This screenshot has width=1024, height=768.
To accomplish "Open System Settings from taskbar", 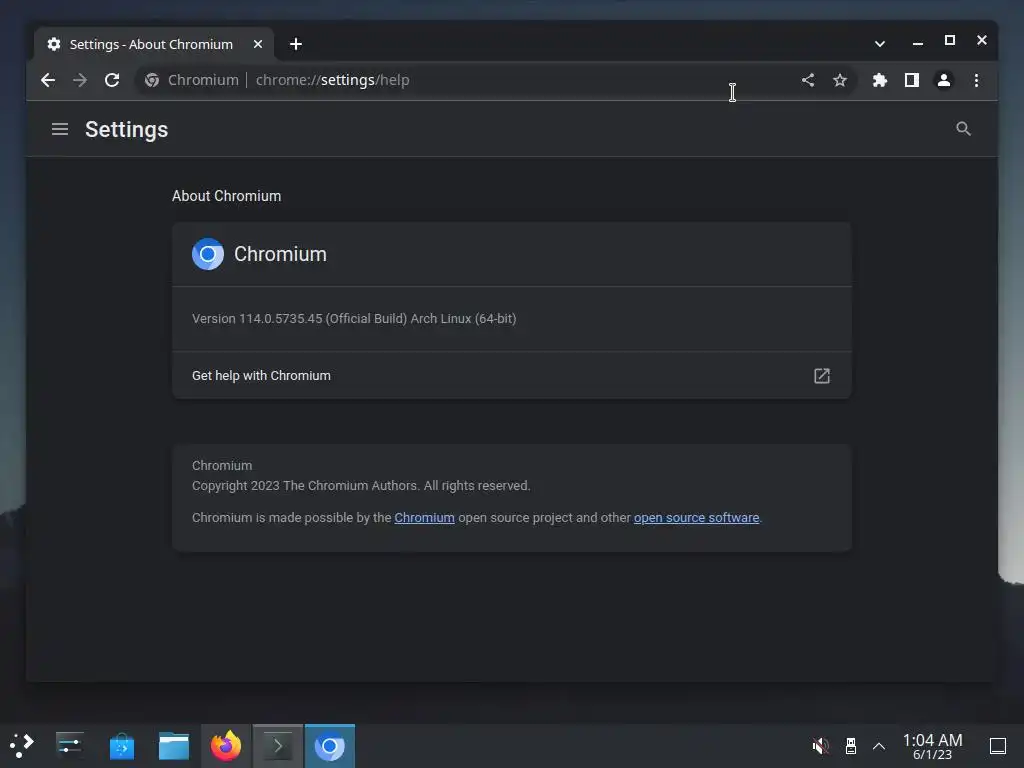I will point(69,745).
